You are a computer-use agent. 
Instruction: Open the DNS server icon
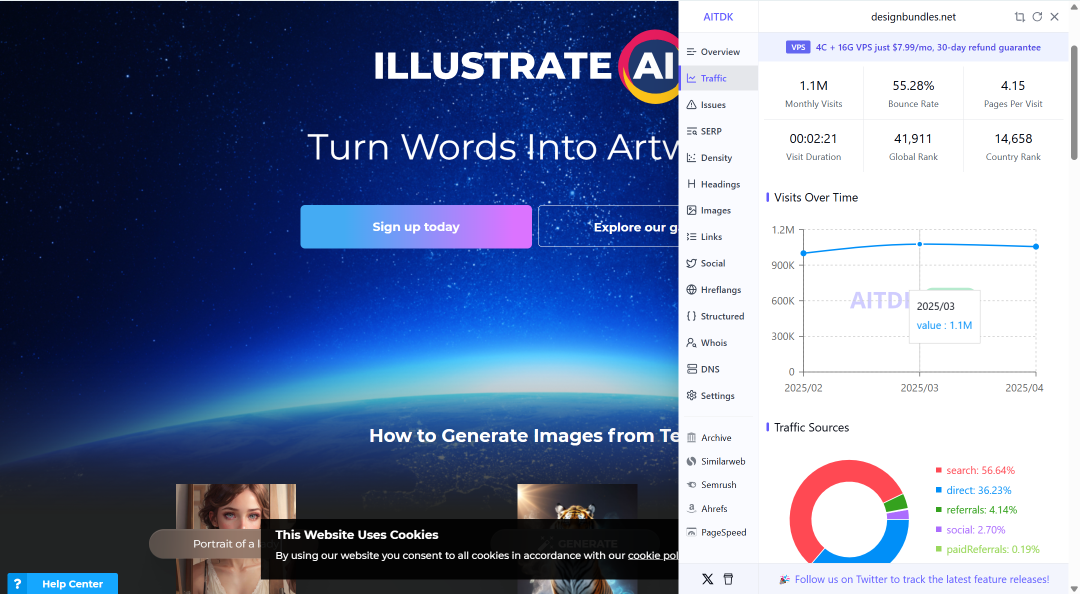coord(691,369)
